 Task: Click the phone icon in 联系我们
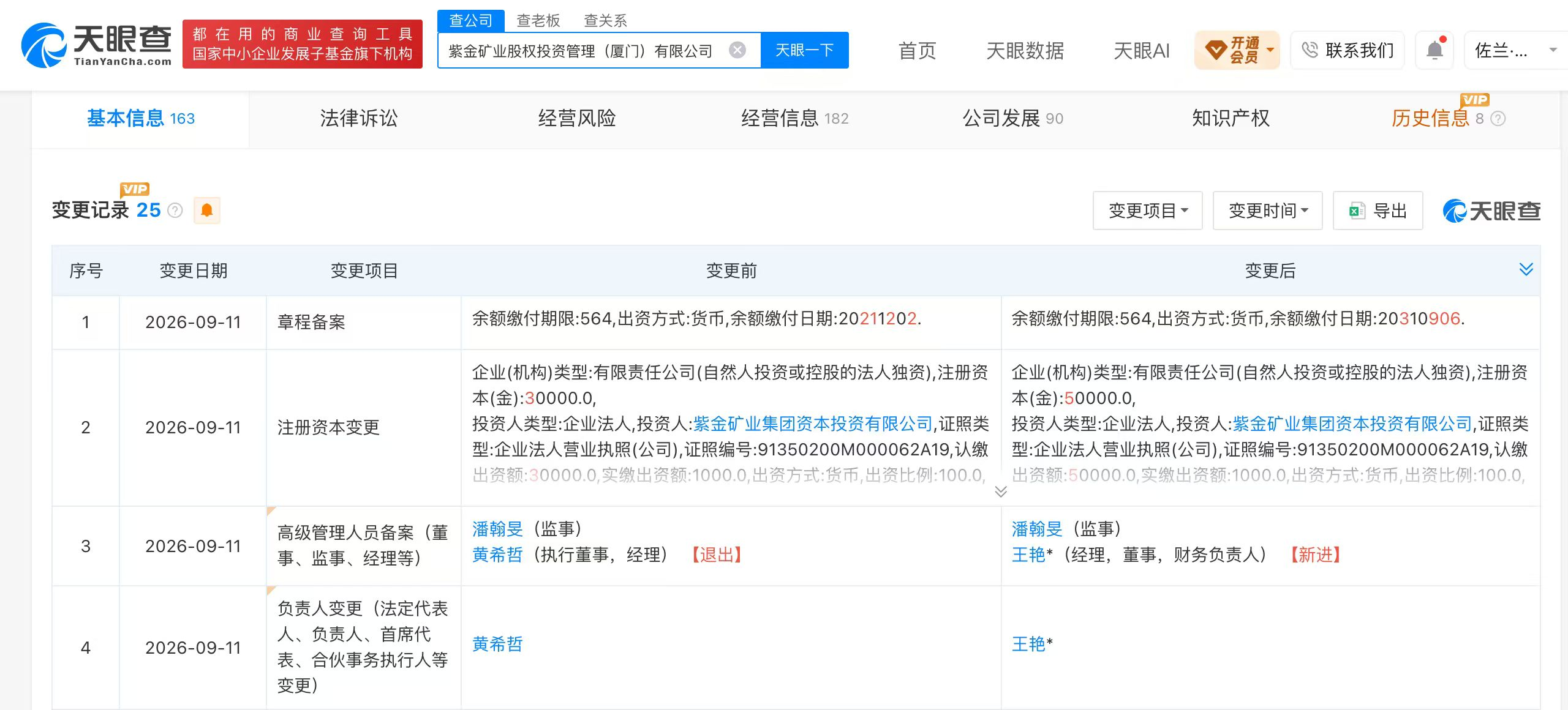point(1310,50)
